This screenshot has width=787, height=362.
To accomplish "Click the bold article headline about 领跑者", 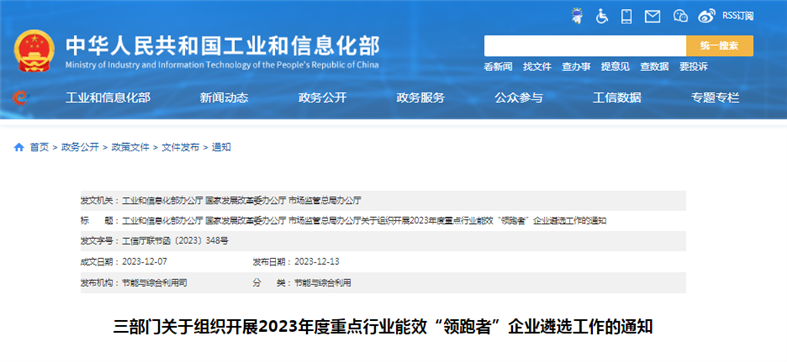I will coord(383,327).
